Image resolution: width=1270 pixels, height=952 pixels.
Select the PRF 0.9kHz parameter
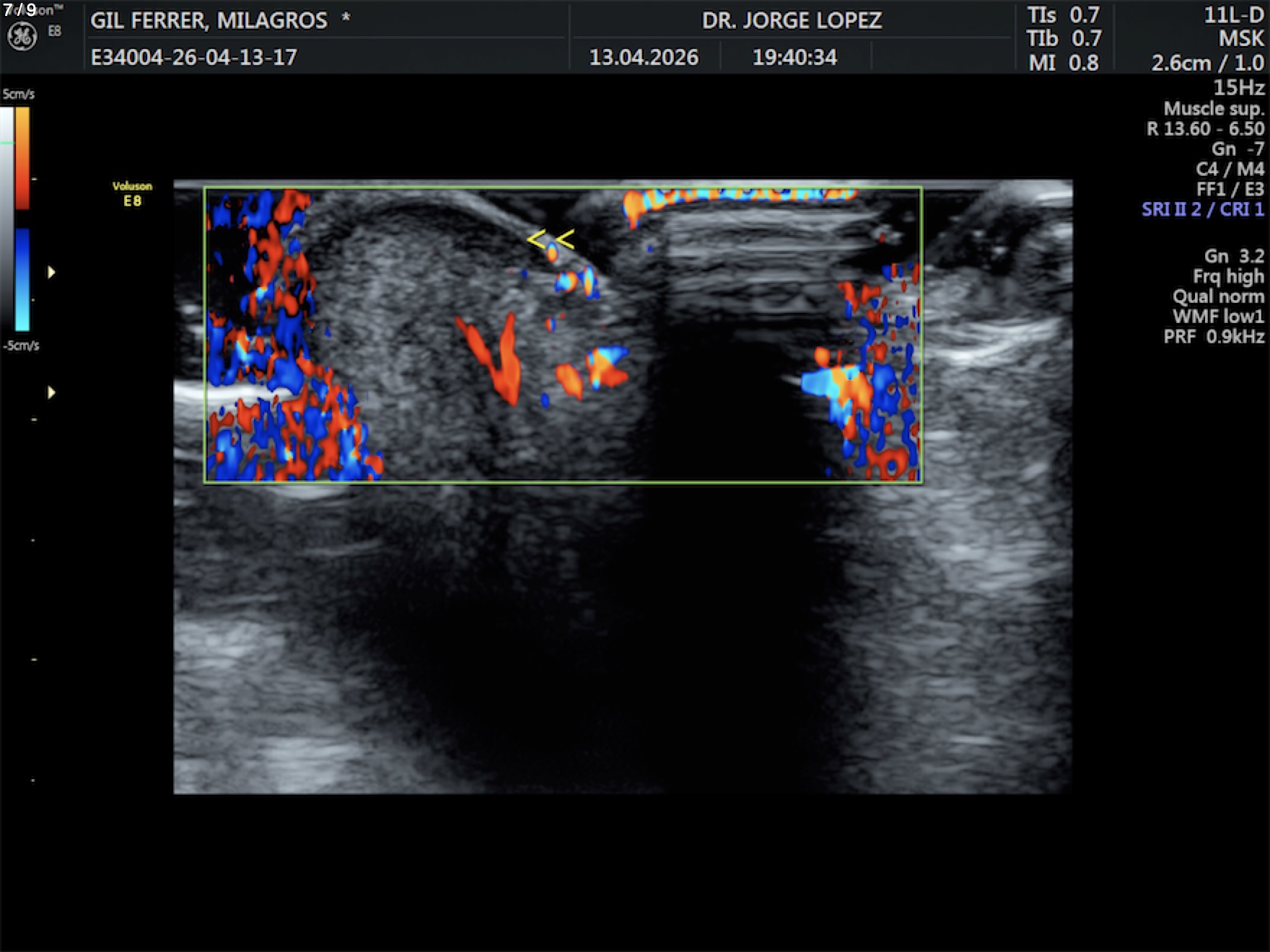[1213, 337]
